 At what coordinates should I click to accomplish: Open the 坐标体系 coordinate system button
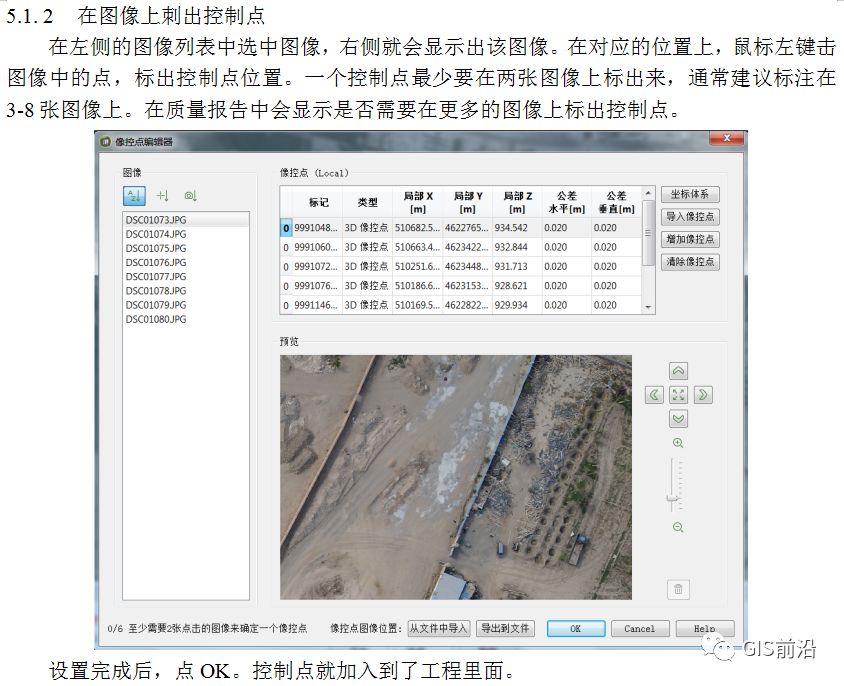pyautogui.click(x=690, y=194)
